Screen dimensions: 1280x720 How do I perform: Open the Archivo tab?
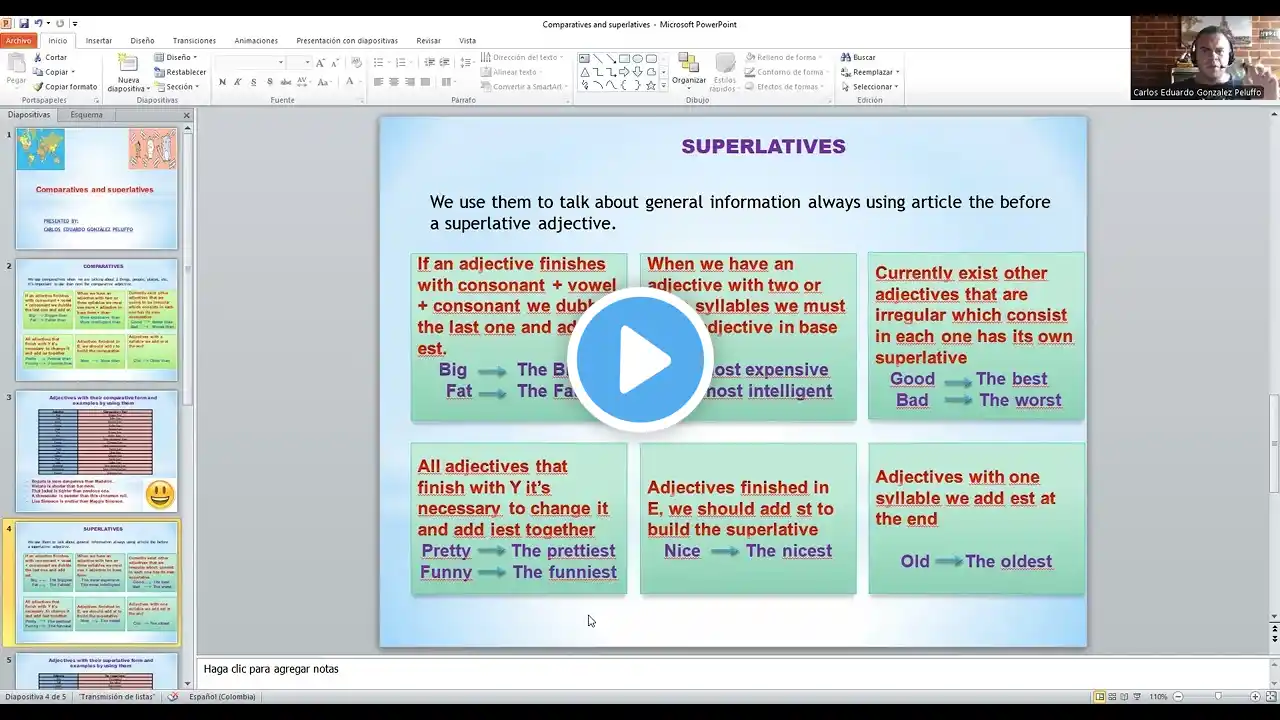coord(19,41)
